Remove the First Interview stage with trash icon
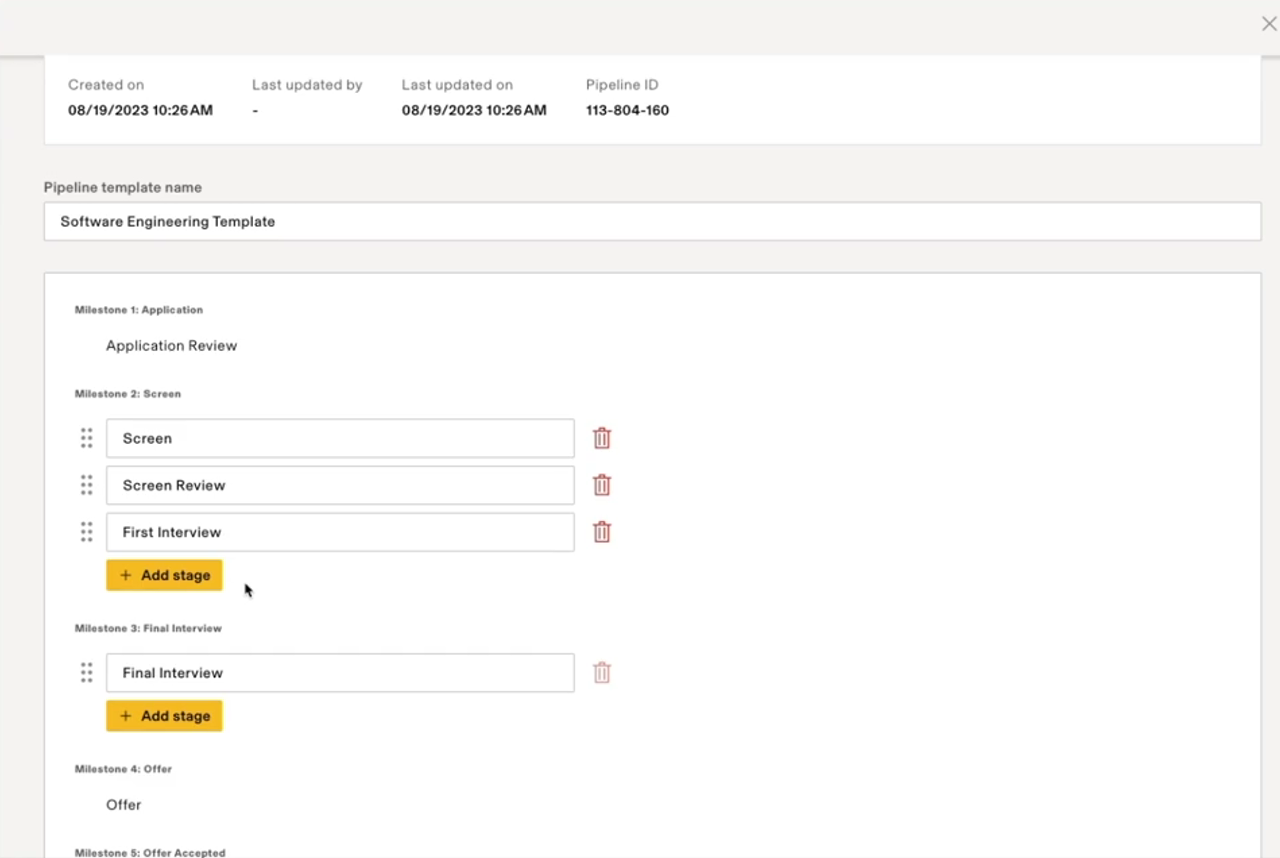The image size is (1280, 858). pyautogui.click(x=602, y=532)
